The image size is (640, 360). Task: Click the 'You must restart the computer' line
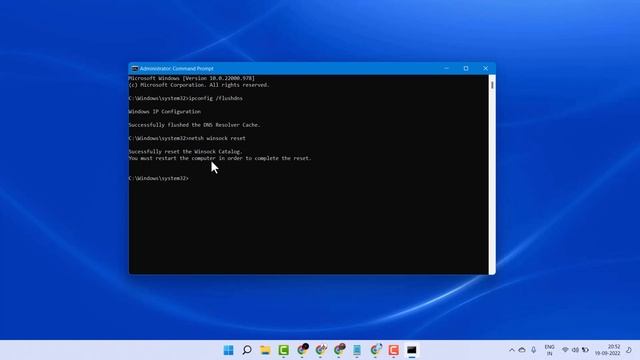[x=220, y=158]
